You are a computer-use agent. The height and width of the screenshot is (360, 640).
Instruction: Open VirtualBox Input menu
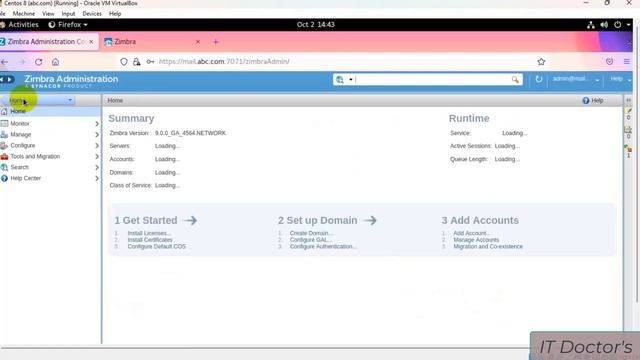[x=68, y=13]
